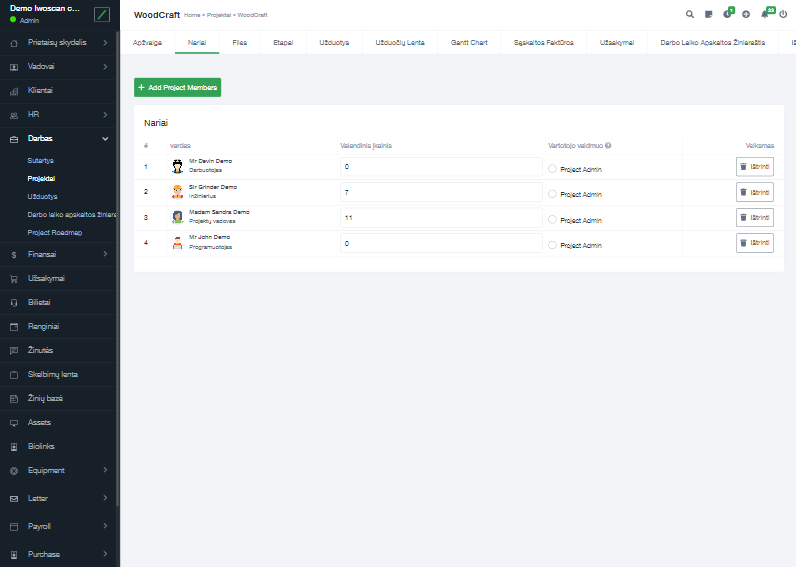This screenshot has height=567, width=796.
Task: Open the notifications bell icon
Action: coord(765,15)
